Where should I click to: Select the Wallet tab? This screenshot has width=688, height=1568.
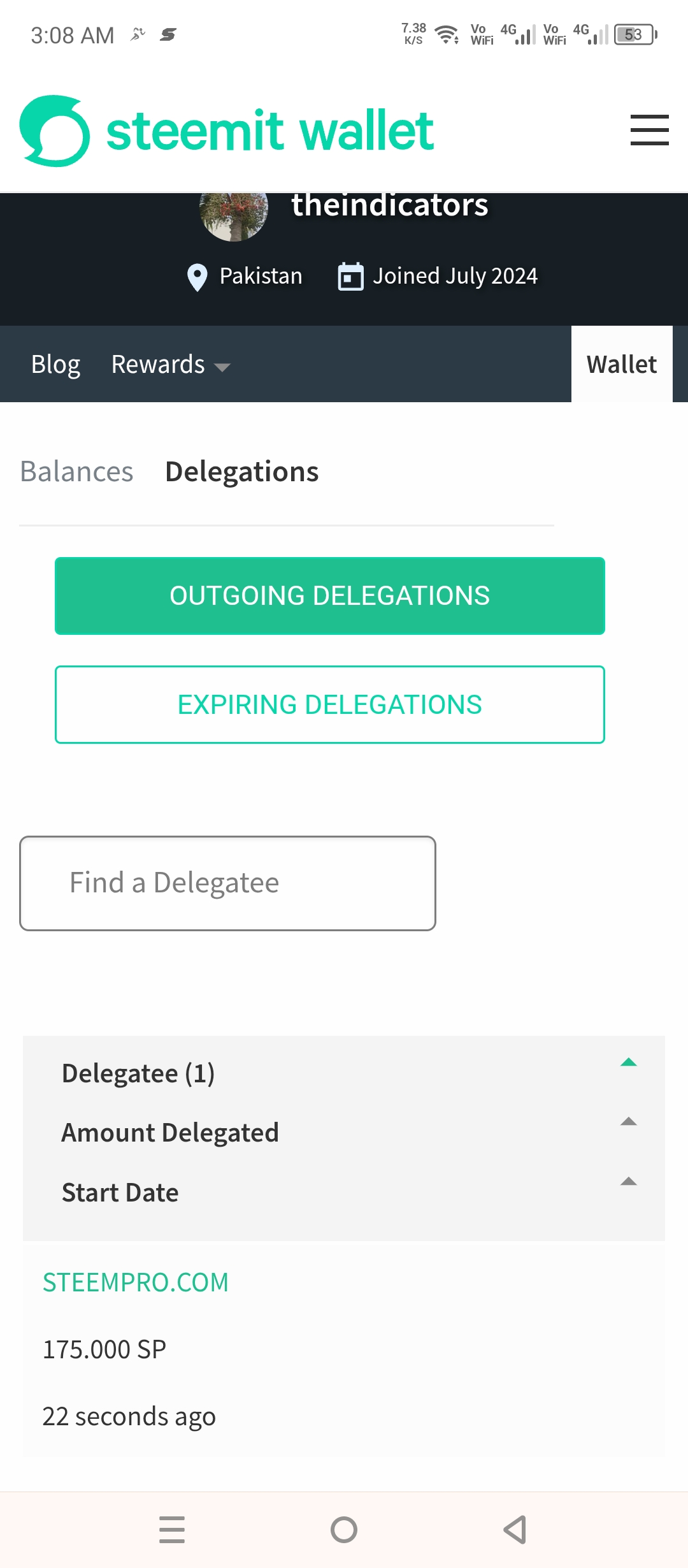622,364
